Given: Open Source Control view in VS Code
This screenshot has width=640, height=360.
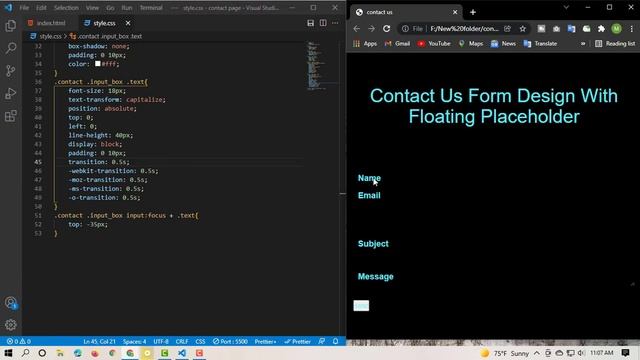Looking at the screenshot, I should (11, 71).
